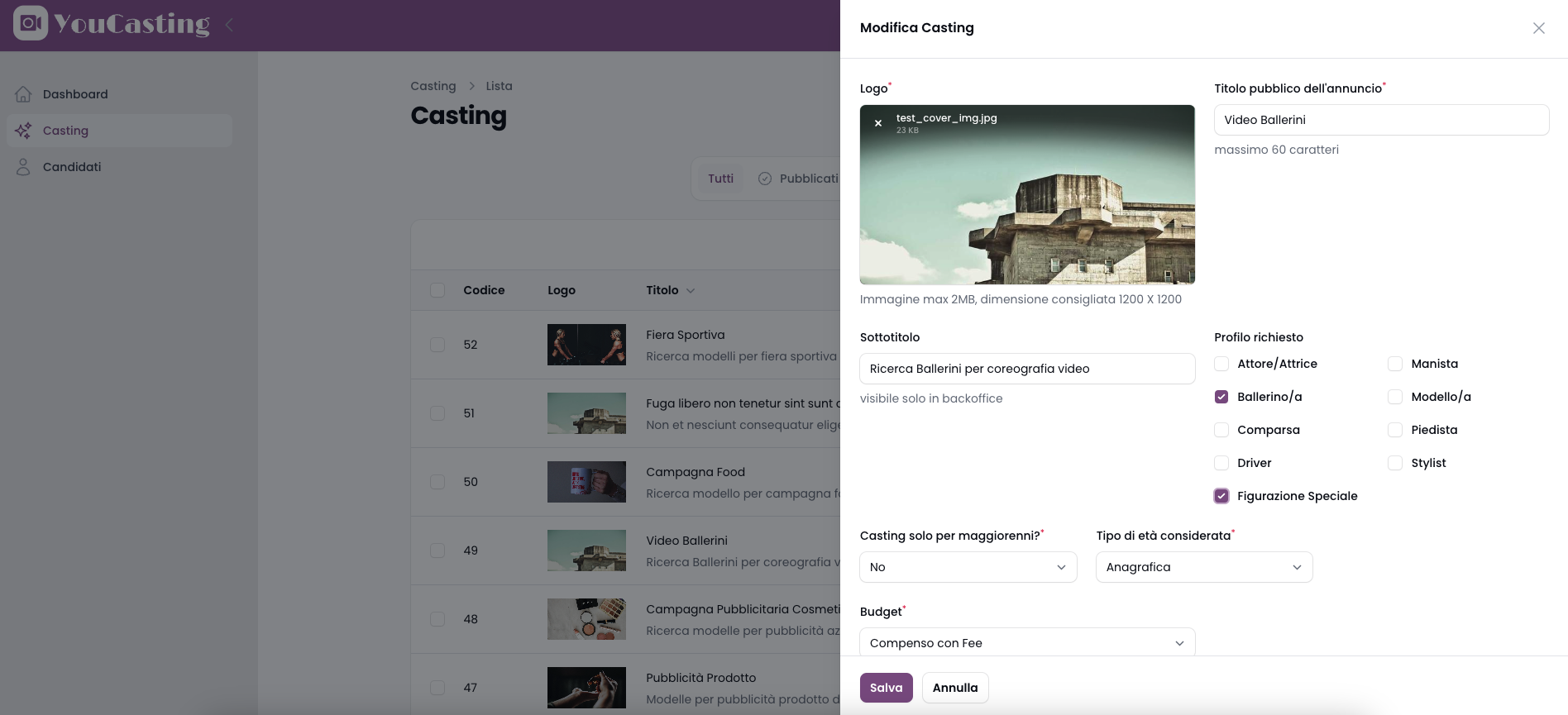
Task: Click the YouCasting camera logo icon
Action: (31, 23)
